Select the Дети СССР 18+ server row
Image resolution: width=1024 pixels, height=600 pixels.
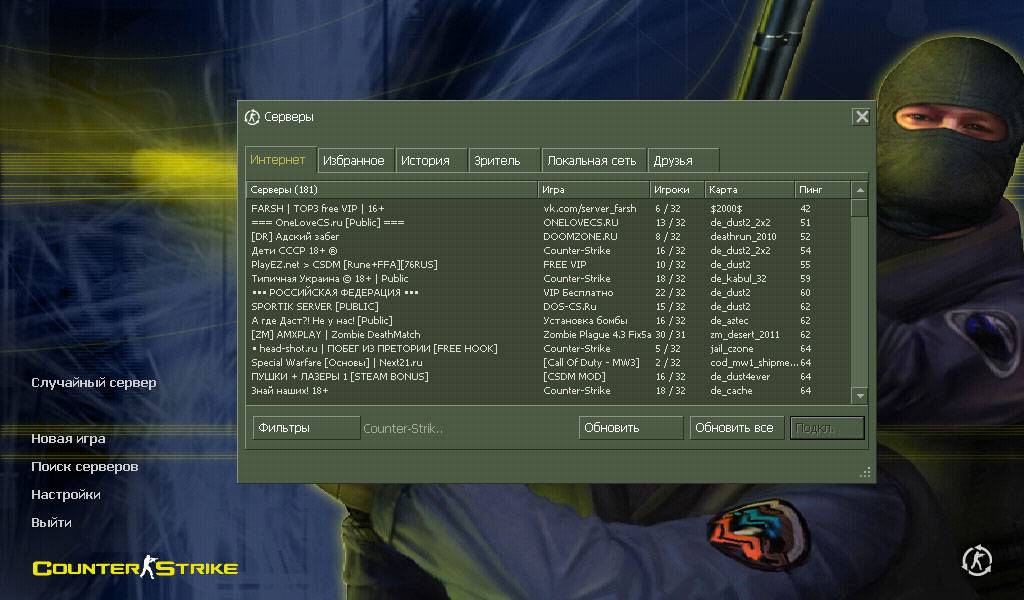click(549, 251)
